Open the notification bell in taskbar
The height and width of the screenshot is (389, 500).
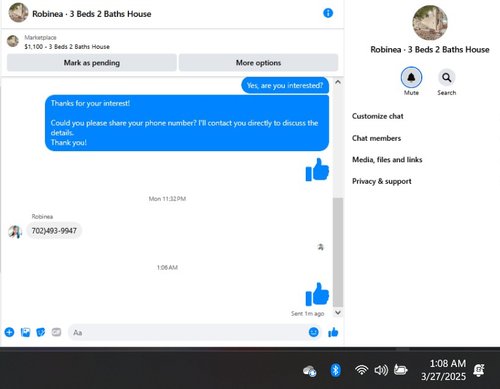coord(479,370)
